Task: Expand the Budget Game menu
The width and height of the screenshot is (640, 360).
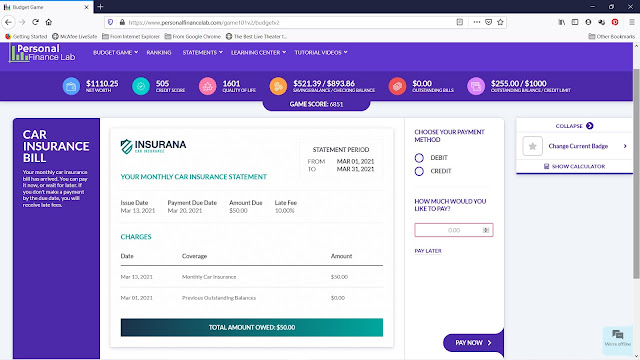Action: click(x=116, y=53)
